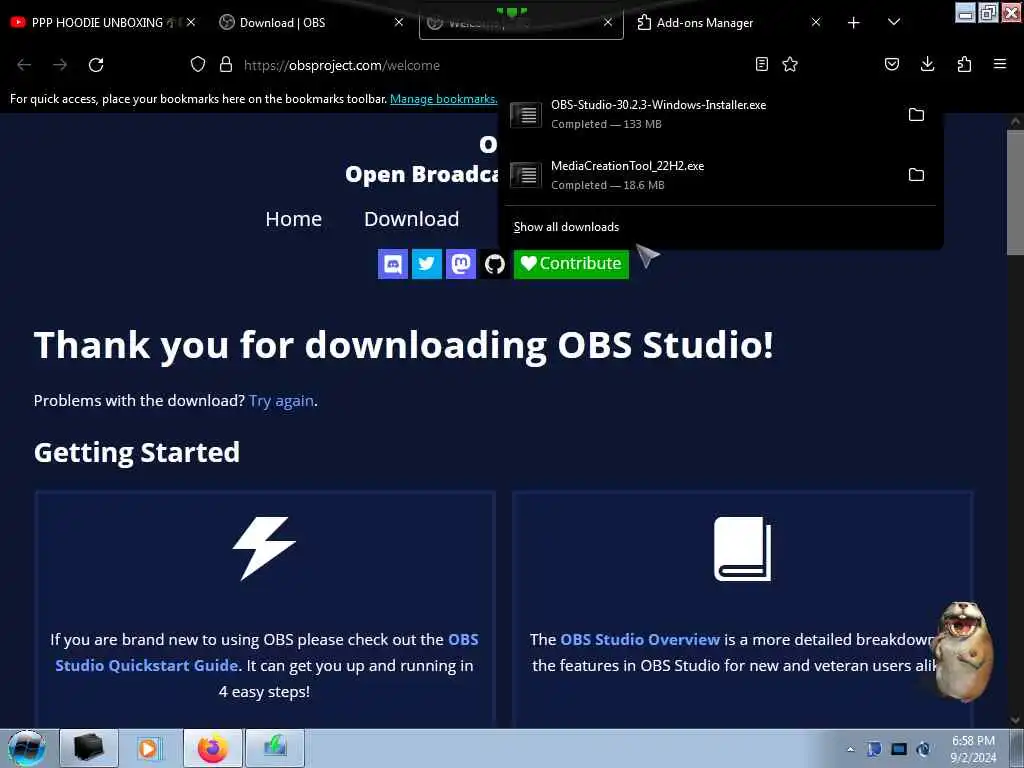Screen dimensions: 1024x768
Task: Open new tab with plus button
Action: pos(854,23)
